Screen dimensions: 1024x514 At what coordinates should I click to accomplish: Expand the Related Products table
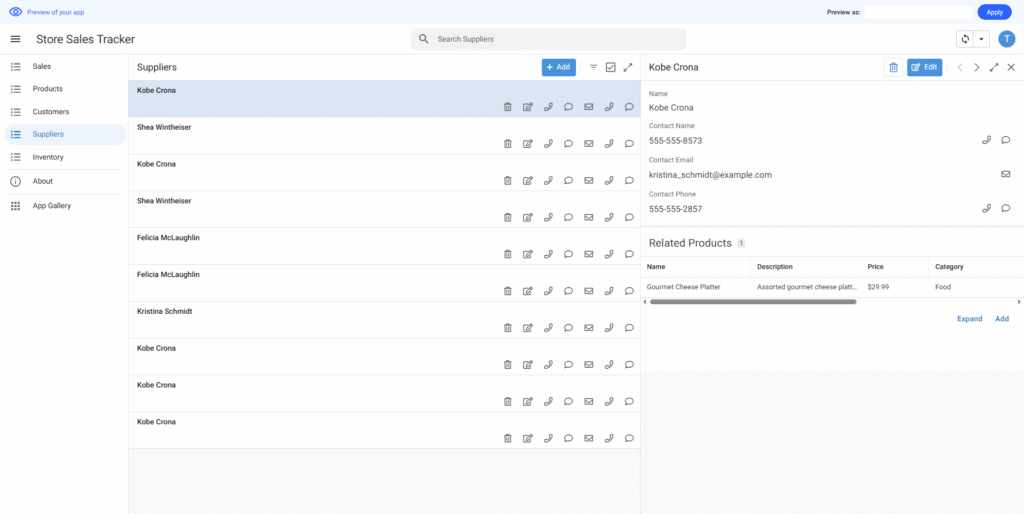[x=969, y=319]
